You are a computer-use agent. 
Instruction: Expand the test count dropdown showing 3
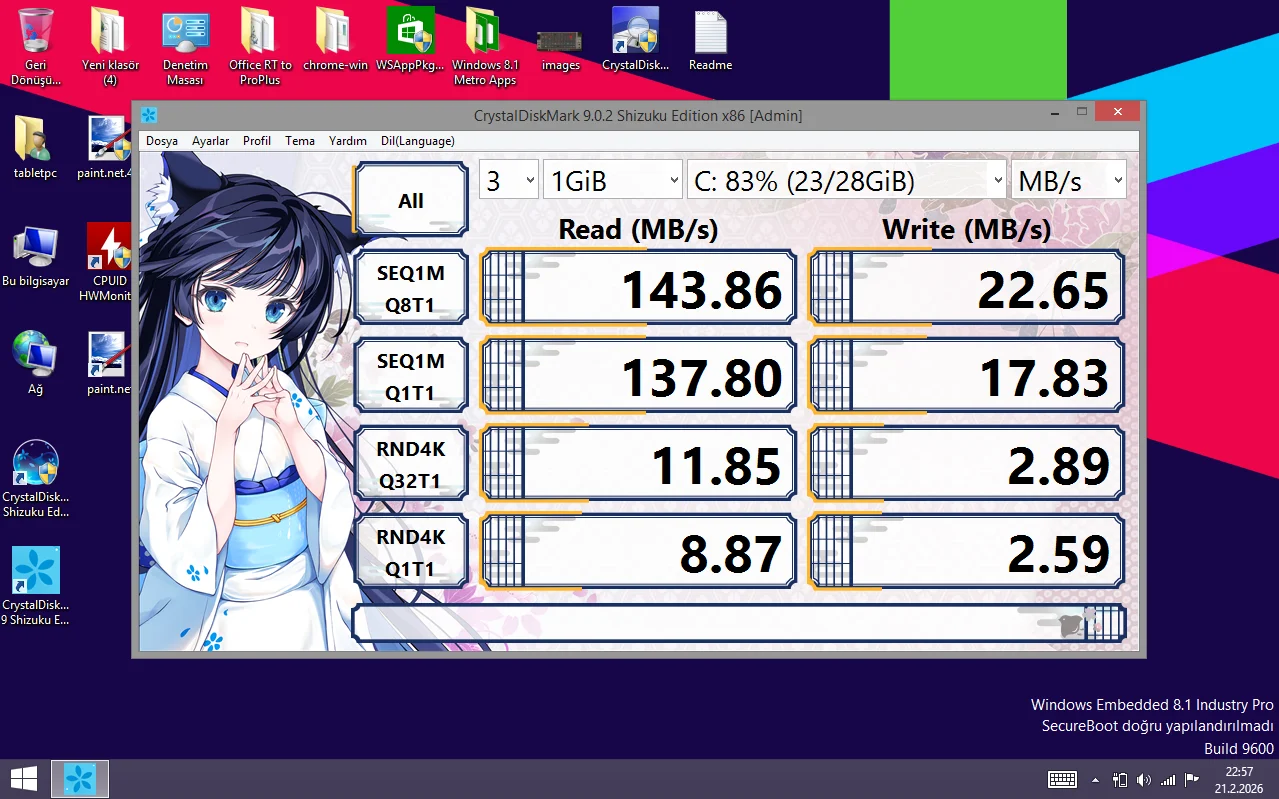pyautogui.click(x=509, y=181)
